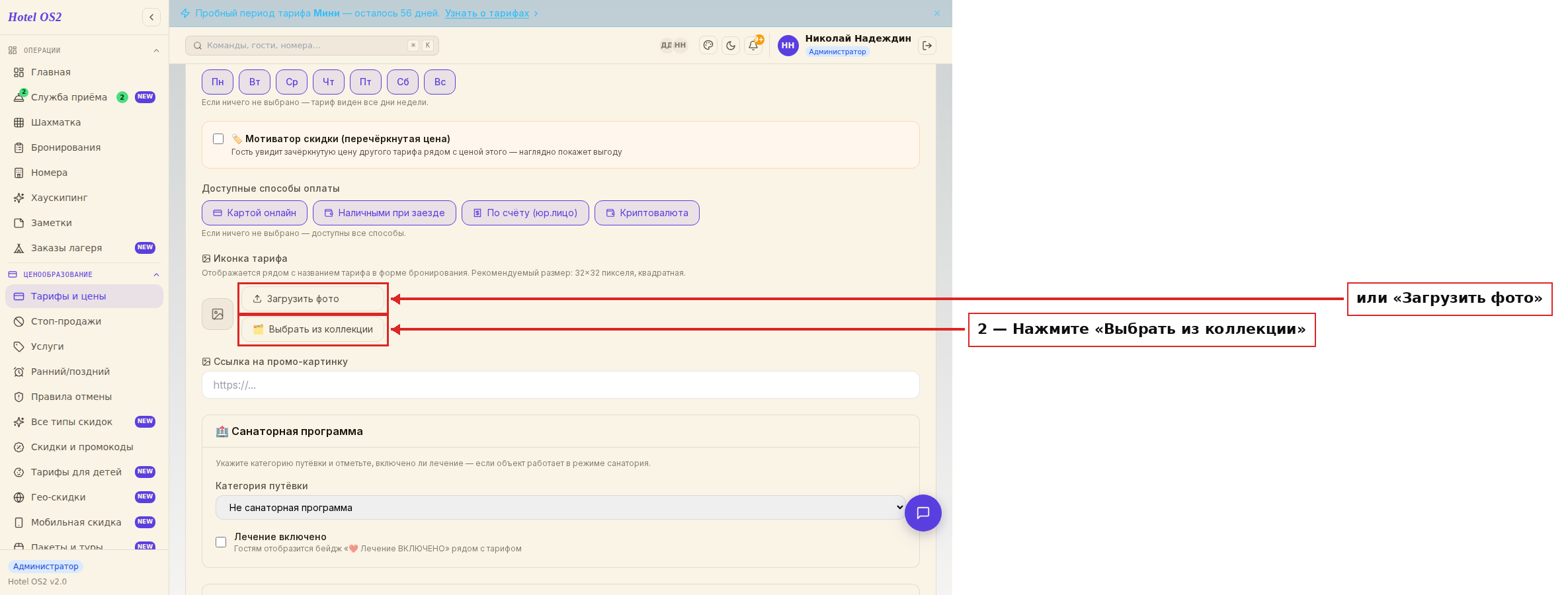The height and width of the screenshot is (595, 1568).
Task: Click the promo image URL field
Action: pos(561,385)
